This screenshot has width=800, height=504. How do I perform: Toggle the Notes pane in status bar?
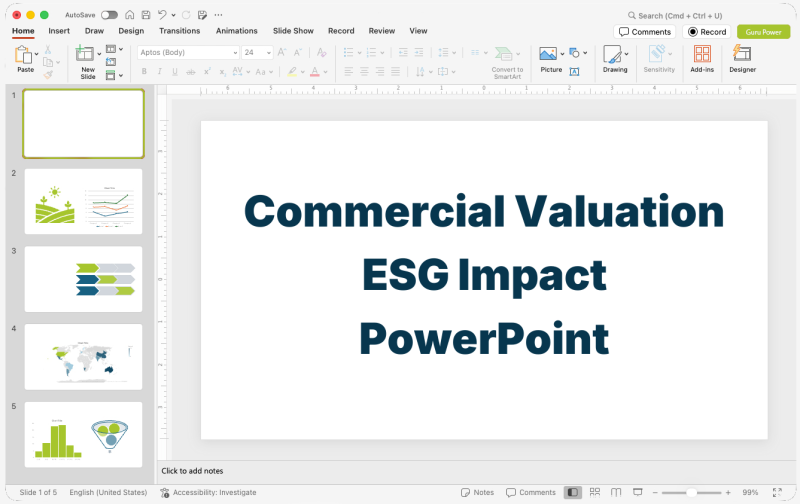point(478,492)
